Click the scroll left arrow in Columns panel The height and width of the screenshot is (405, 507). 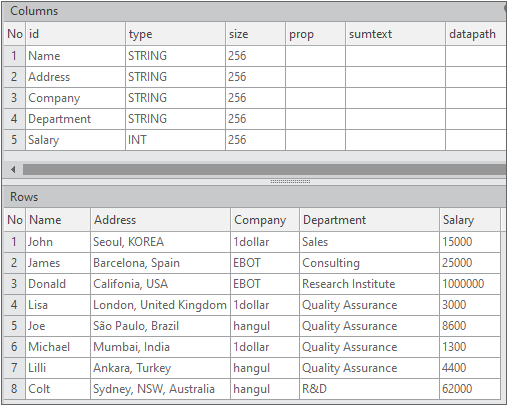coord(13,170)
